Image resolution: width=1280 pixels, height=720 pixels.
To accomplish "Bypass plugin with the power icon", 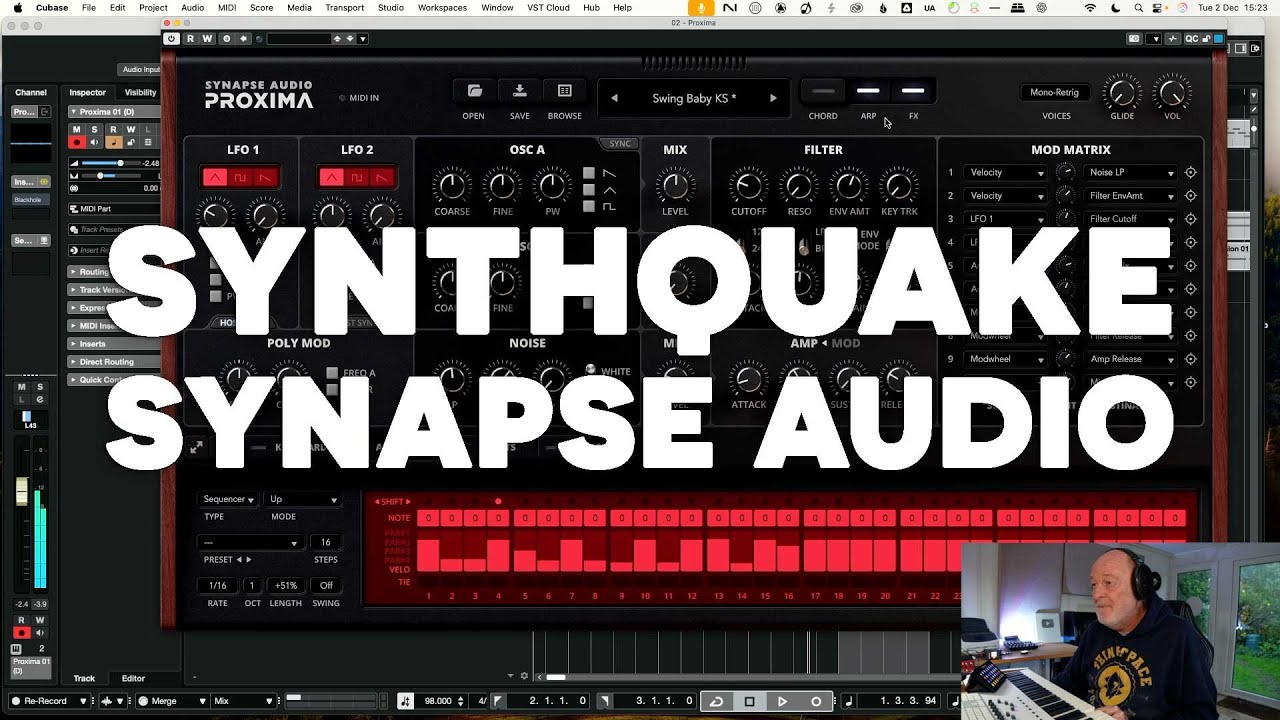I will pyautogui.click(x=172, y=39).
